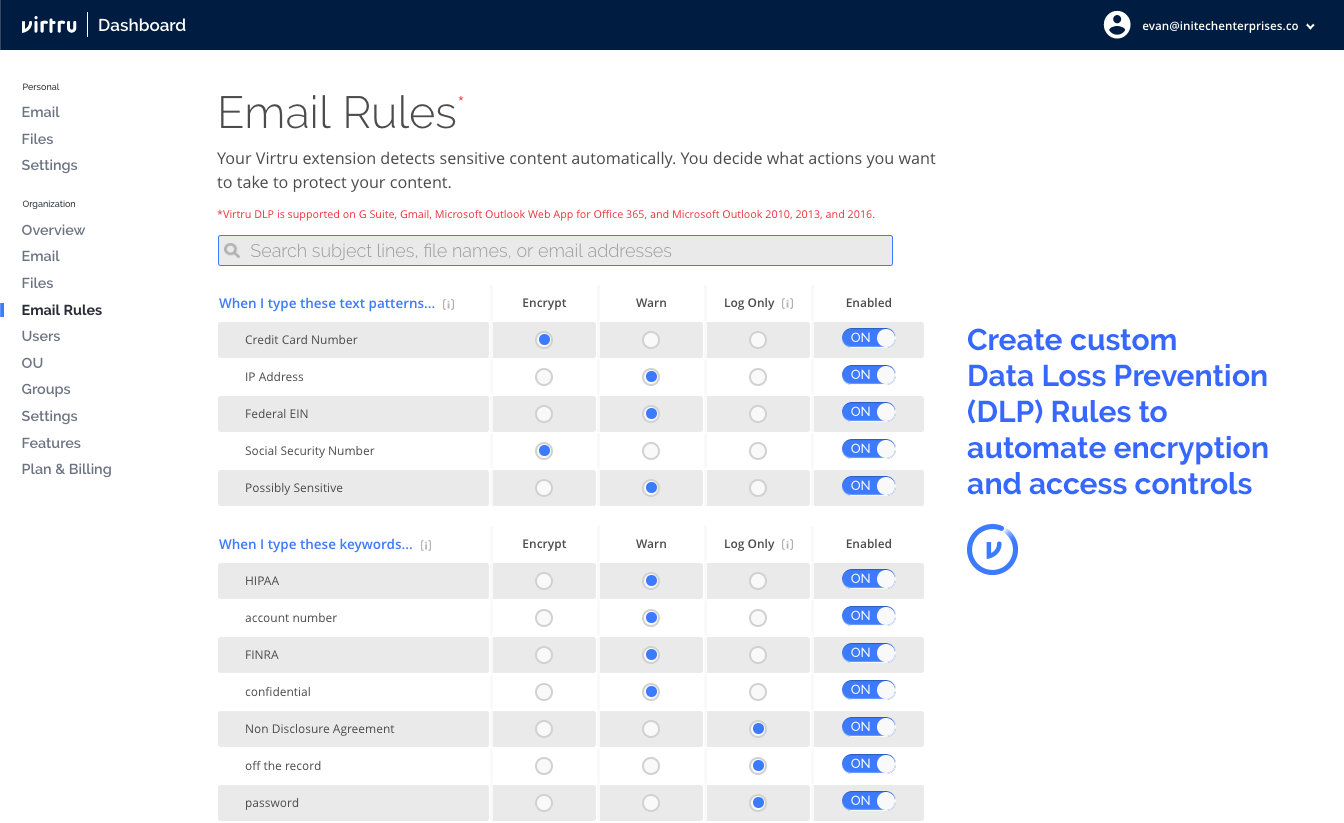This screenshot has height=823, width=1344.
Task: Focus the search subject lines field
Action: 555,251
